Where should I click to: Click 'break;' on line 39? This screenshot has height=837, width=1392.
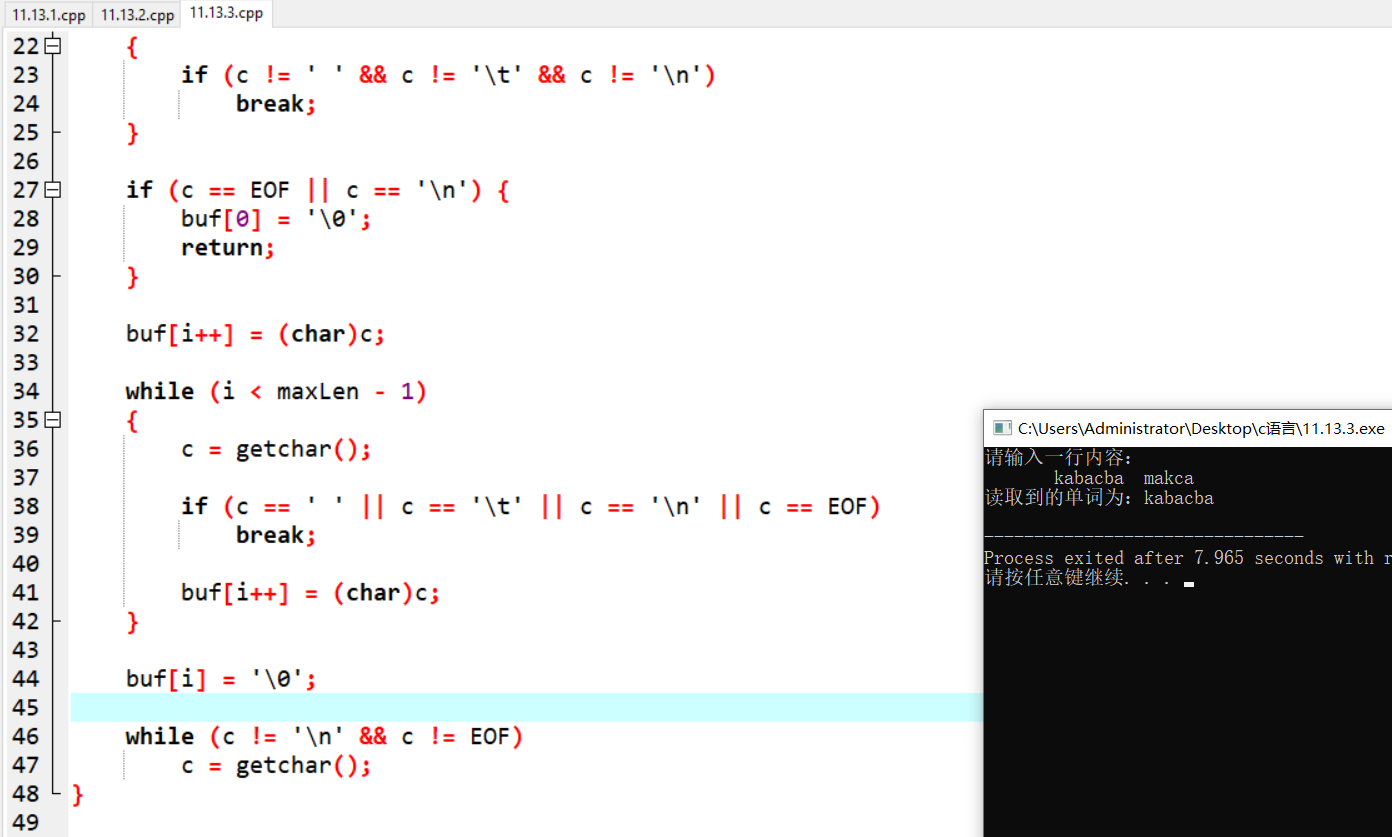(276, 535)
